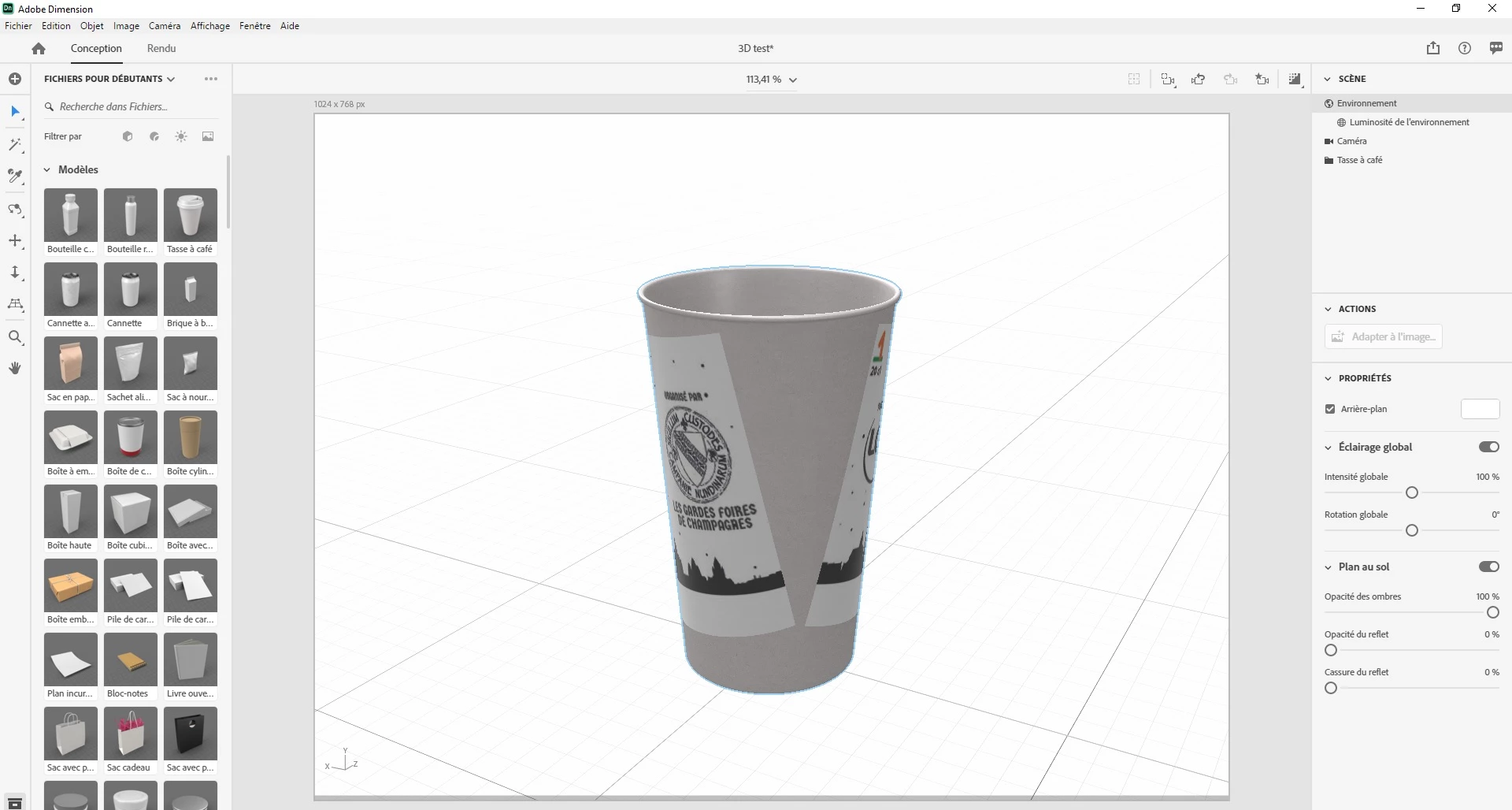This screenshot has height=810, width=1512.
Task: Open the panel options three-dots menu
Action: click(210, 79)
